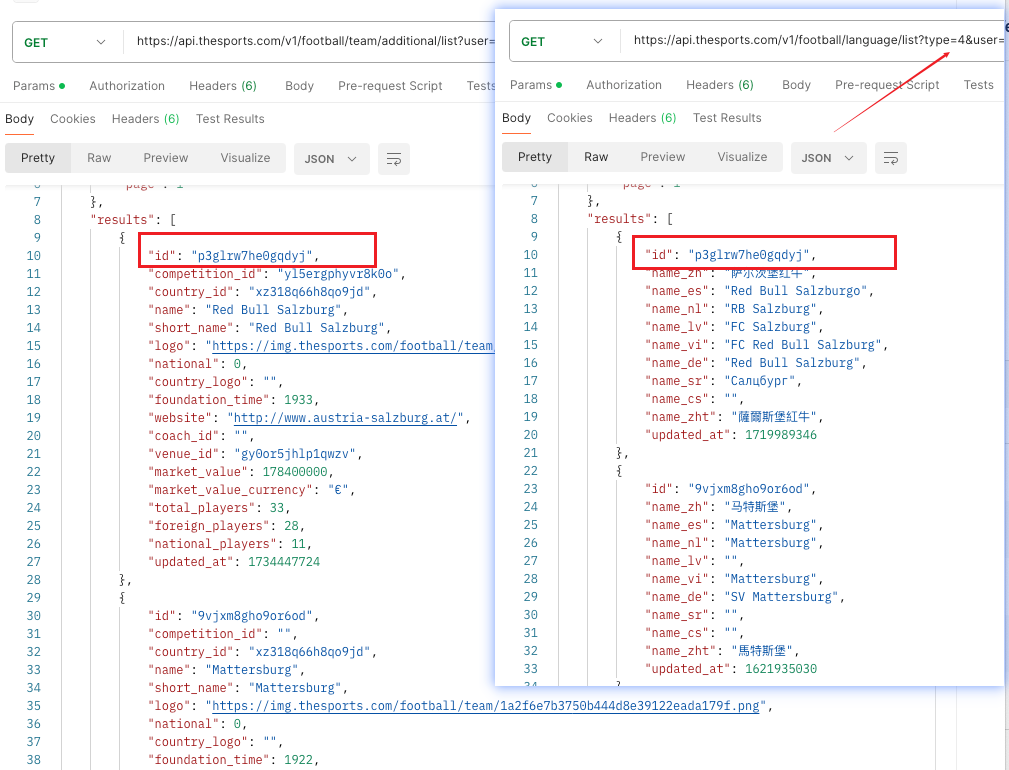Toggle line wrap icon in left window
Viewport: 1009px width, 770px height.
[394, 159]
